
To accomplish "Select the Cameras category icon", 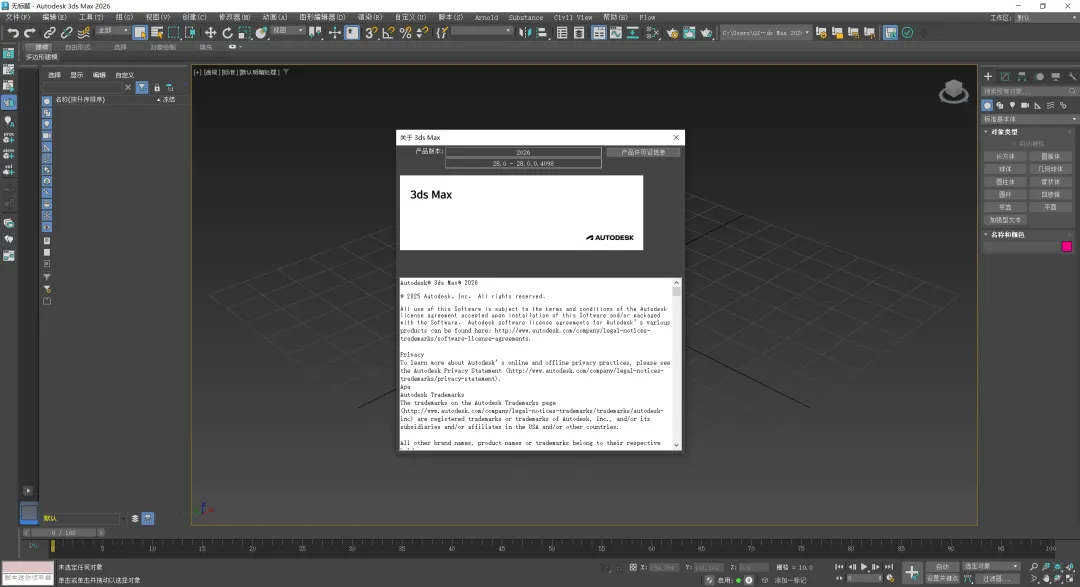I will click(x=1025, y=105).
